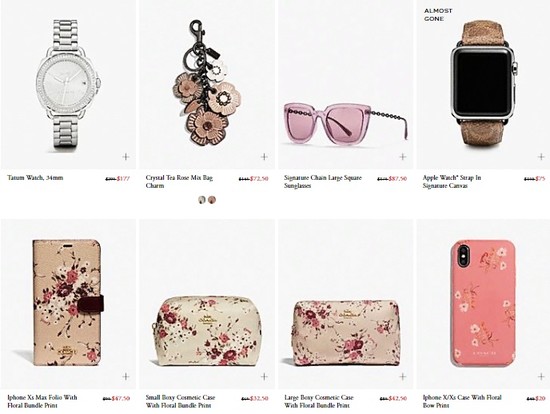Screen dimensions: 550x414
Task: Click the pink square sunglasses image
Action: pos(346,123)
